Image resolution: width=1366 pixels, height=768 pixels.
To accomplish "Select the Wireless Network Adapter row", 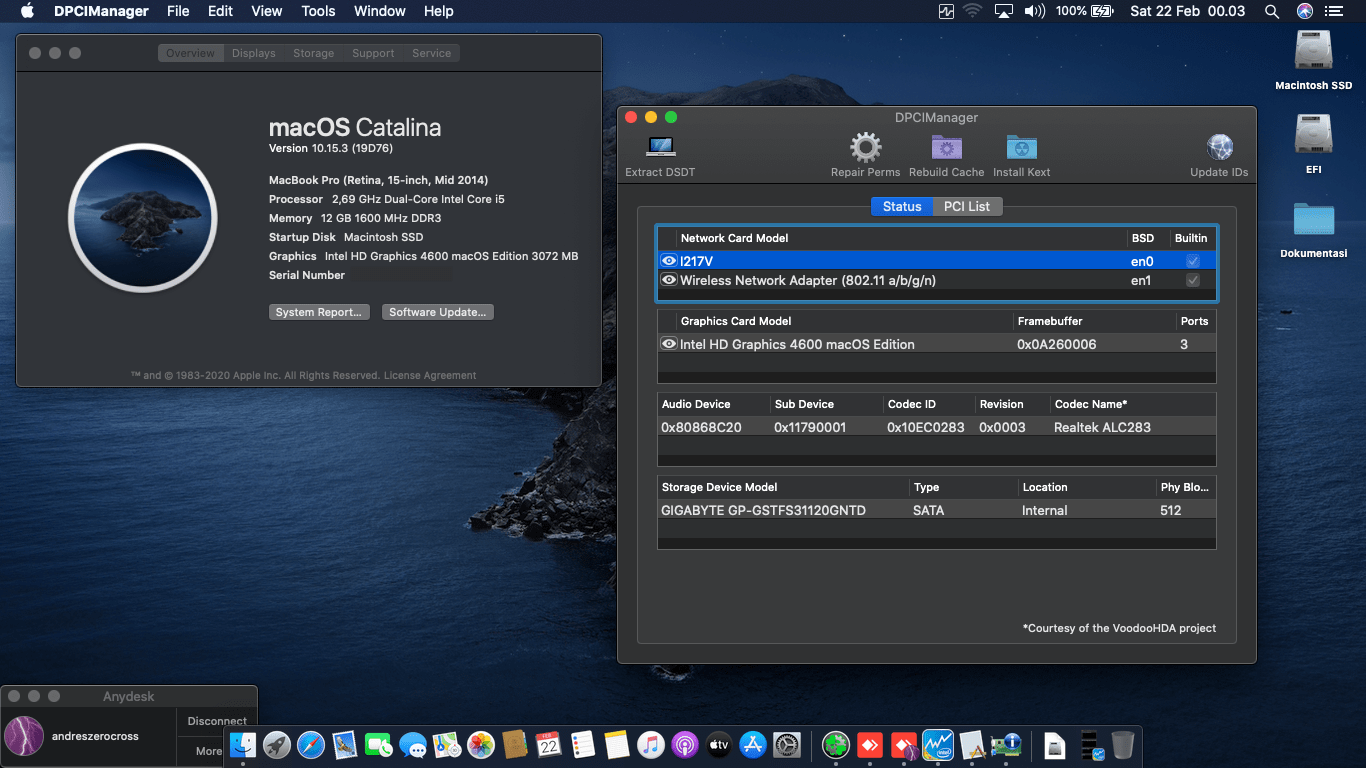I will click(x=936, y=280).
